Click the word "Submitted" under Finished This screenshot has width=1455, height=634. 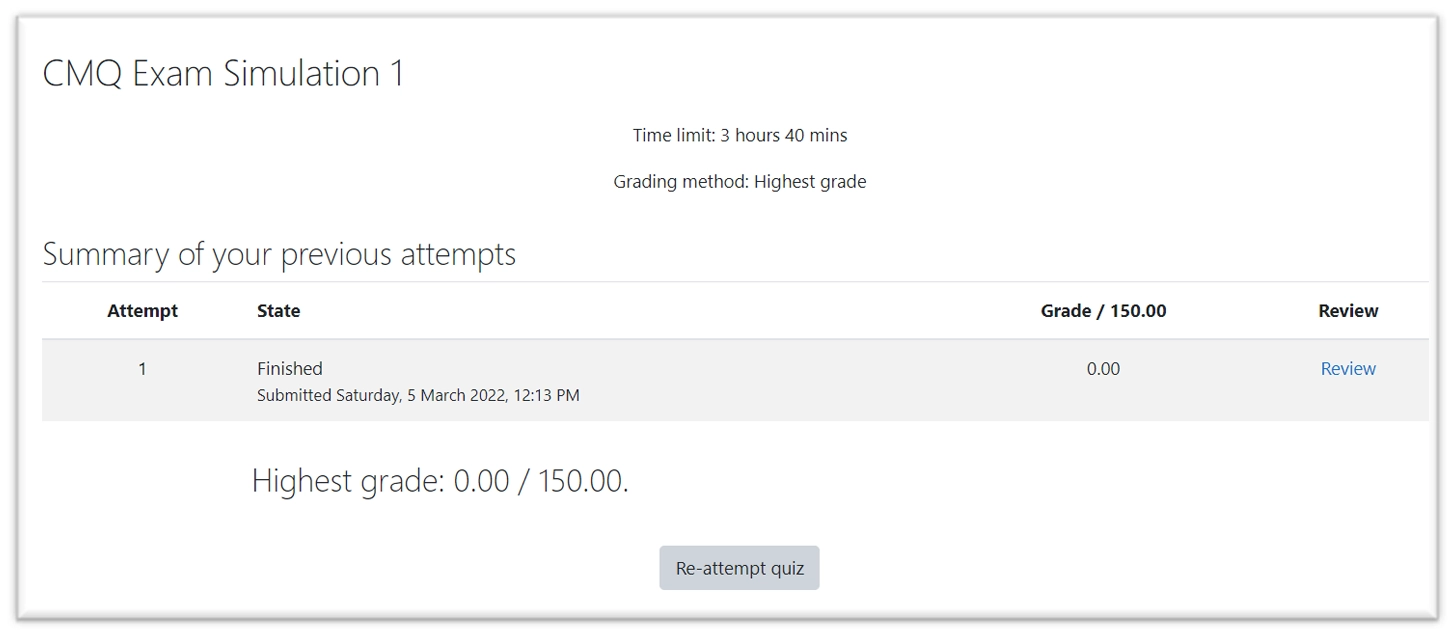click(x=293, y=395)
